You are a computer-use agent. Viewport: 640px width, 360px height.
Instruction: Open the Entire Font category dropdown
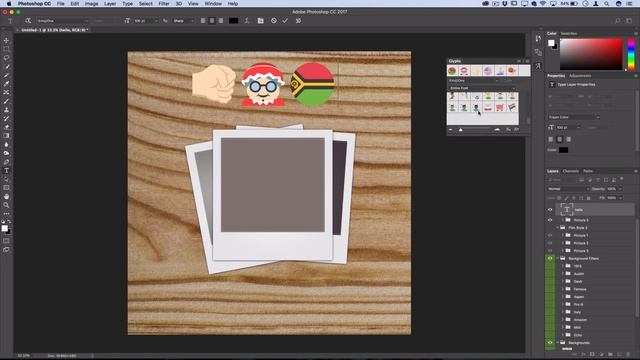pos(482,88)
